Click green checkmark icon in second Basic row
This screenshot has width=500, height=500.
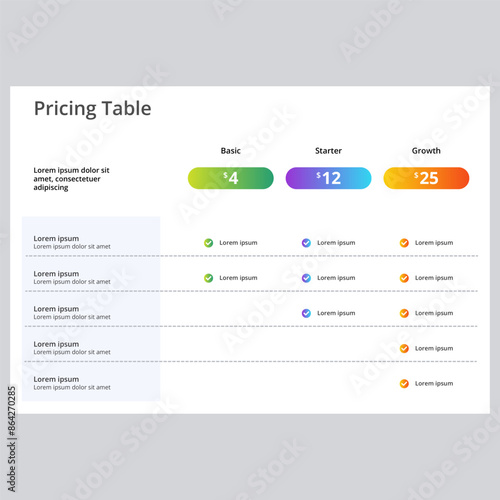coord(209,278)
